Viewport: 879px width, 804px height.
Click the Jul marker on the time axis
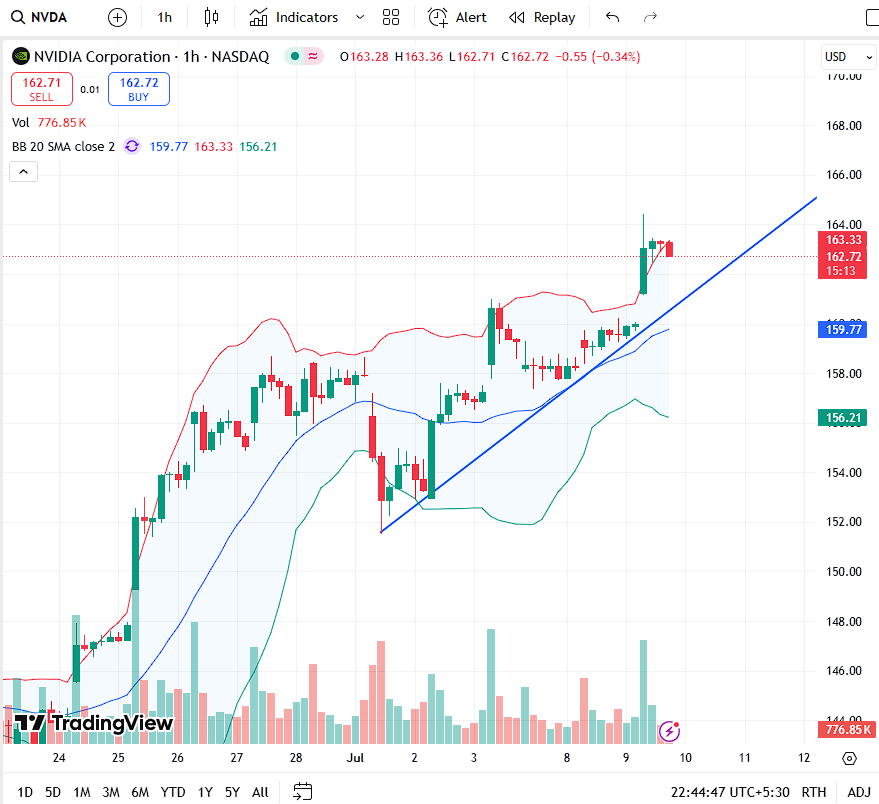[x=355, y=758]
